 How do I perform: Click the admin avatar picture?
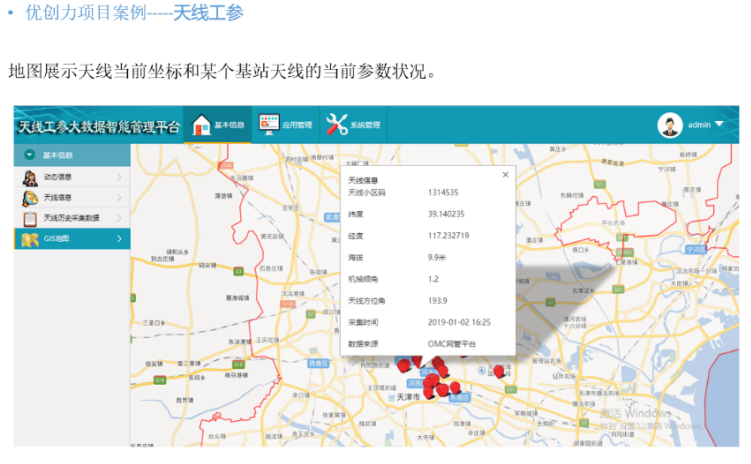[x=670, y=125]
